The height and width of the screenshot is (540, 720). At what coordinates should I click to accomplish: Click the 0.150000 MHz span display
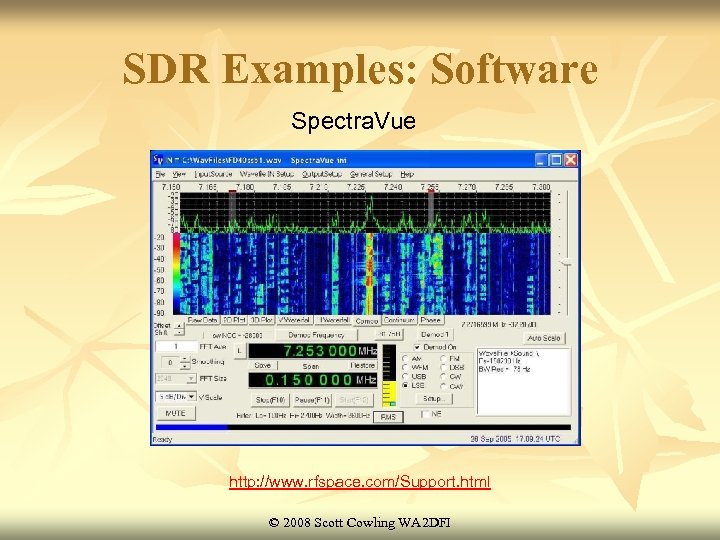click(x=313, y=380)
